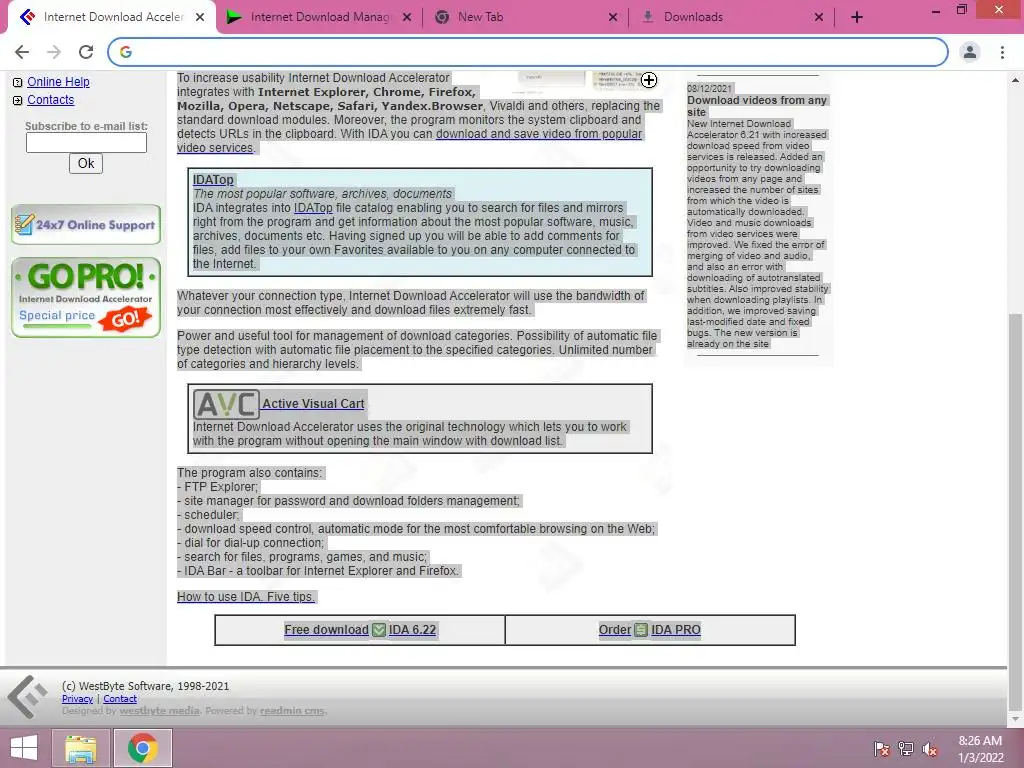Open the Windows Start menu

pos(24,748)
